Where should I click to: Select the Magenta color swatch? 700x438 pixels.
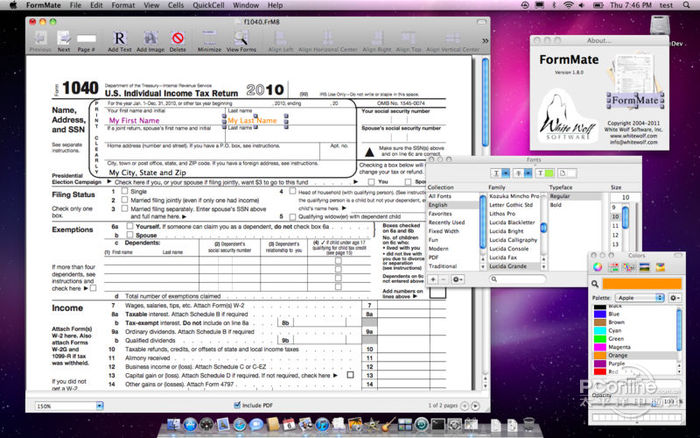(x=600, y=347)
